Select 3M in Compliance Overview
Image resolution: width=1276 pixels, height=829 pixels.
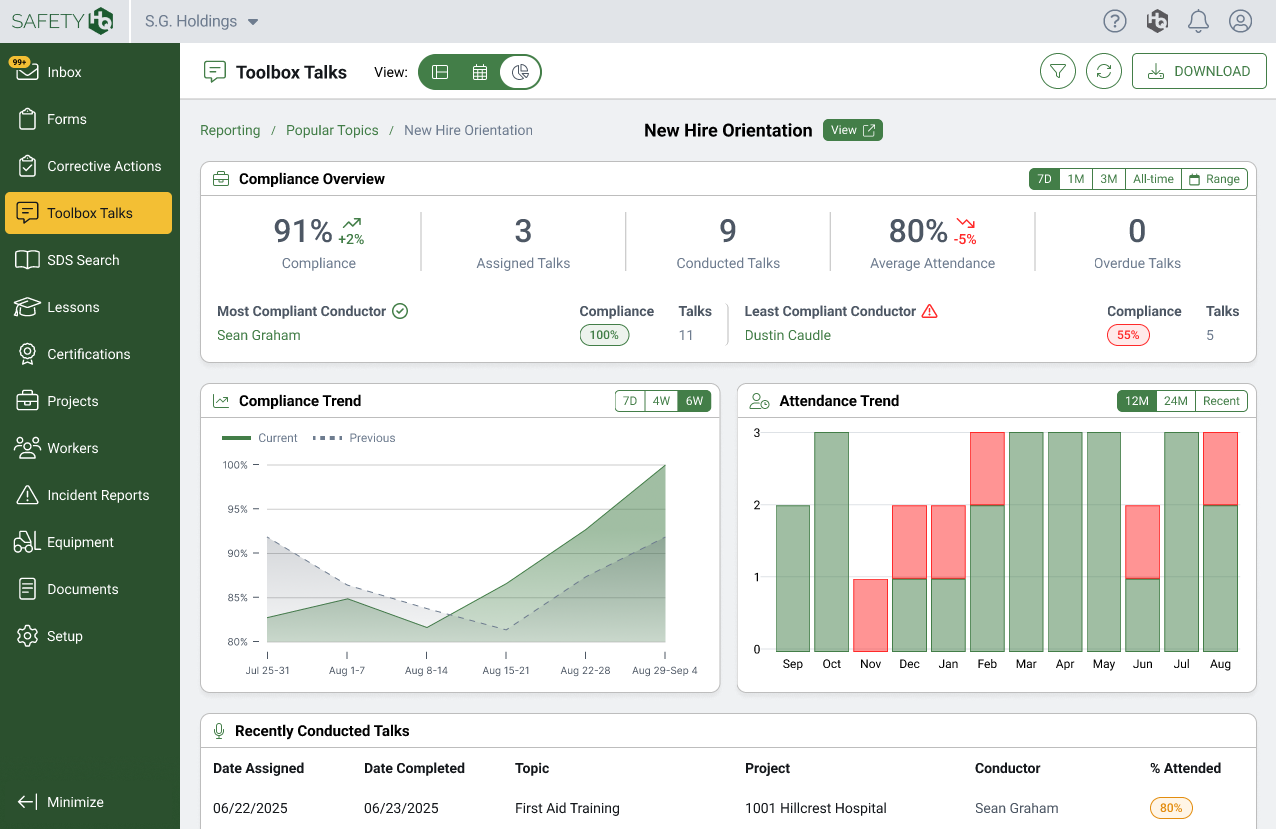1108,179
